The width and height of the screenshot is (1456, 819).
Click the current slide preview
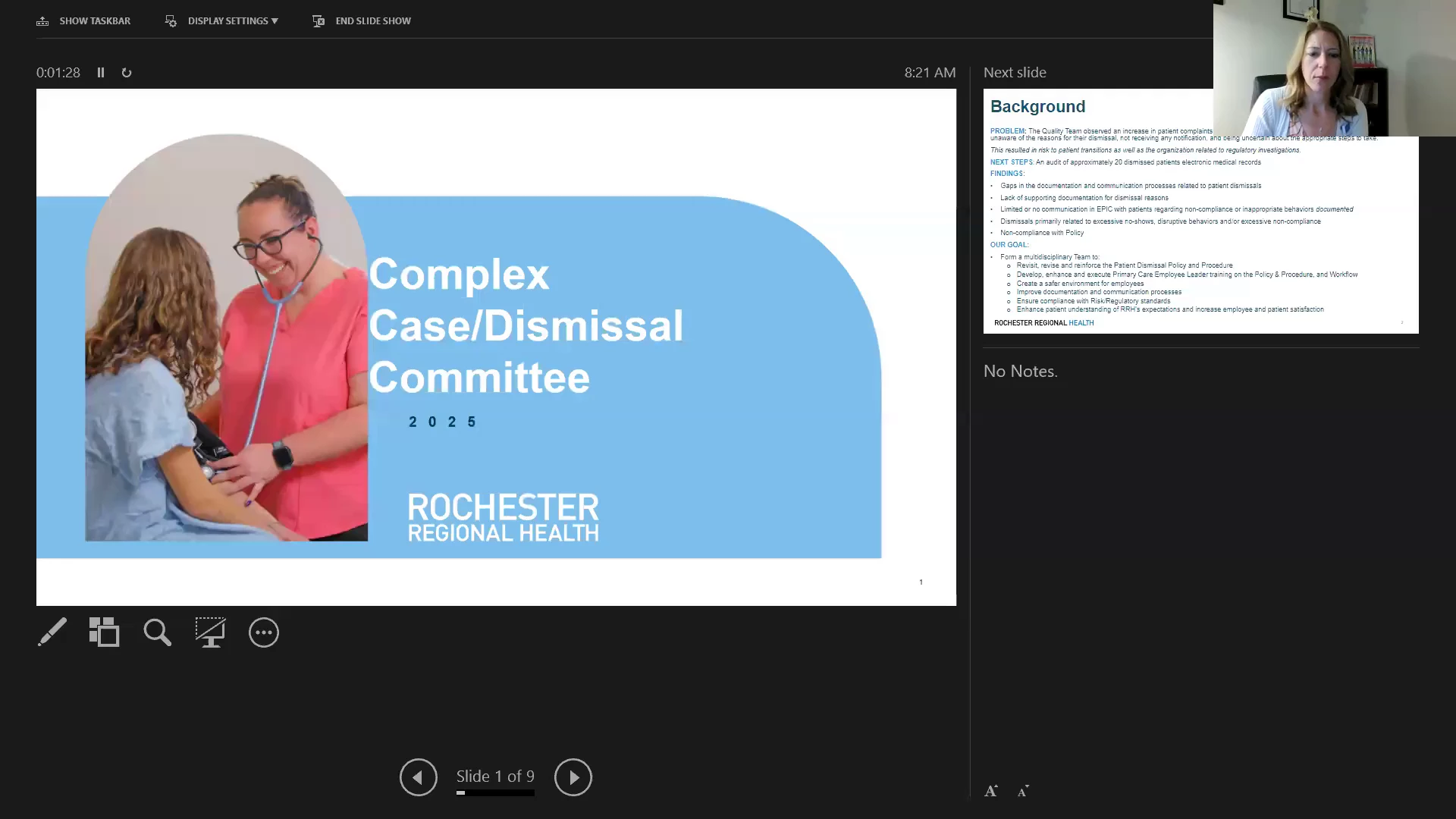496,347
